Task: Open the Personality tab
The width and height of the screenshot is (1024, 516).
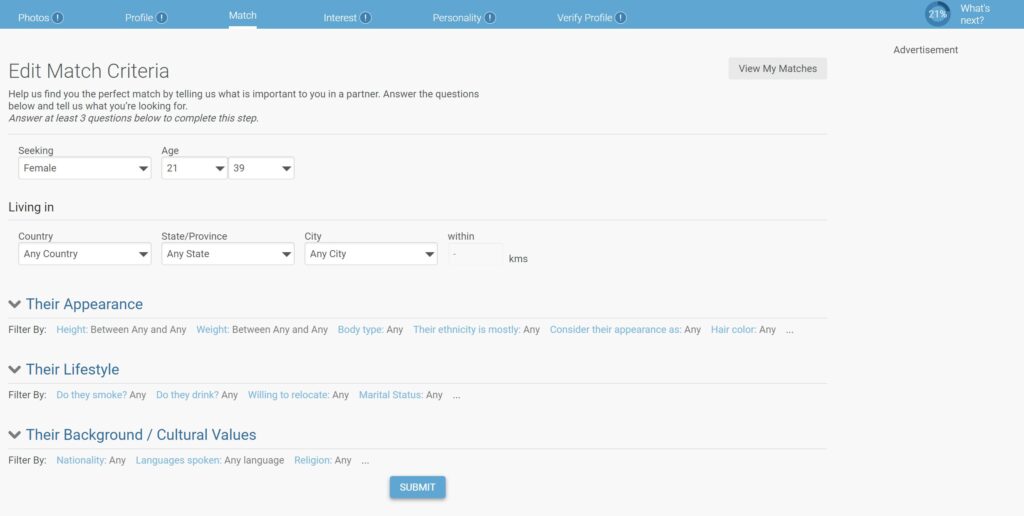Action: pos(456,17)
